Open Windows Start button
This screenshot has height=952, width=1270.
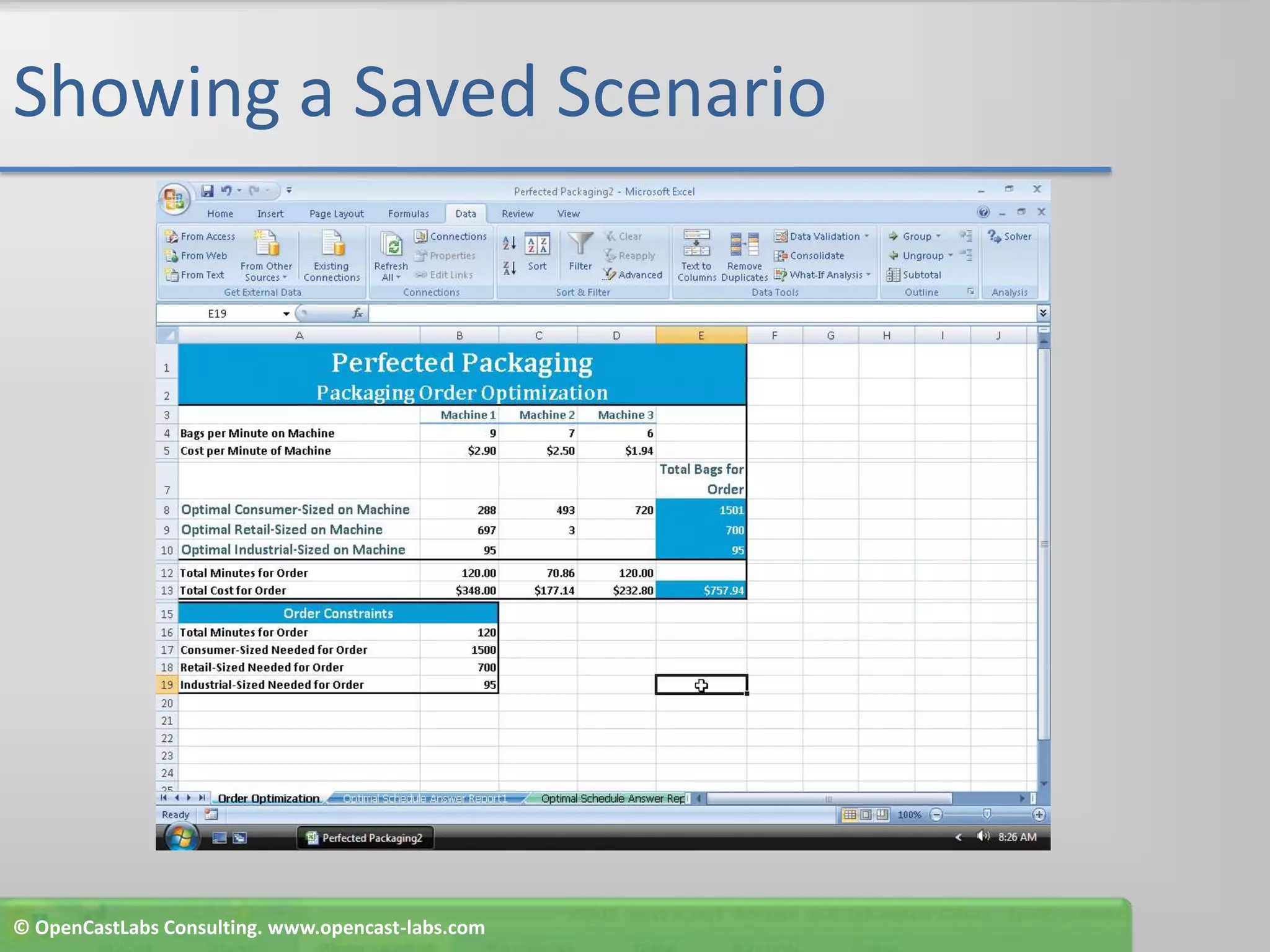point(181,837)
